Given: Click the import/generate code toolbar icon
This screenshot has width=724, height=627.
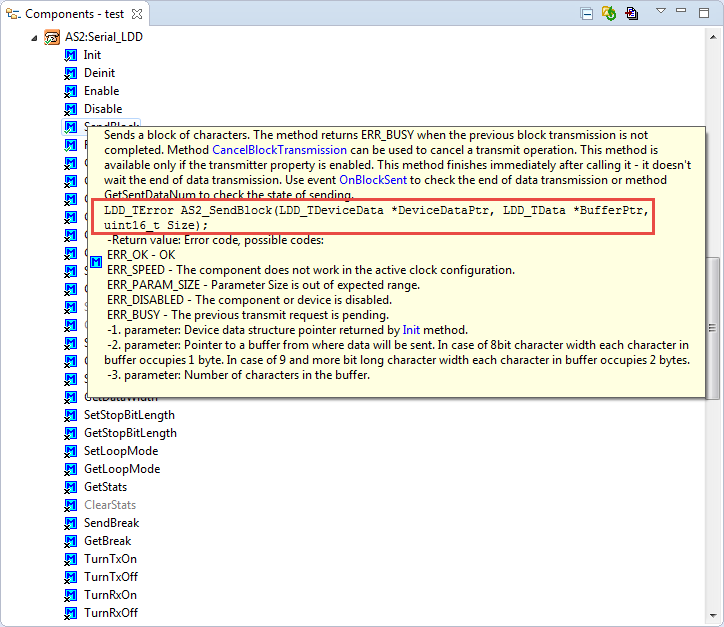Looking at the screenshot, I should point(631,14).
